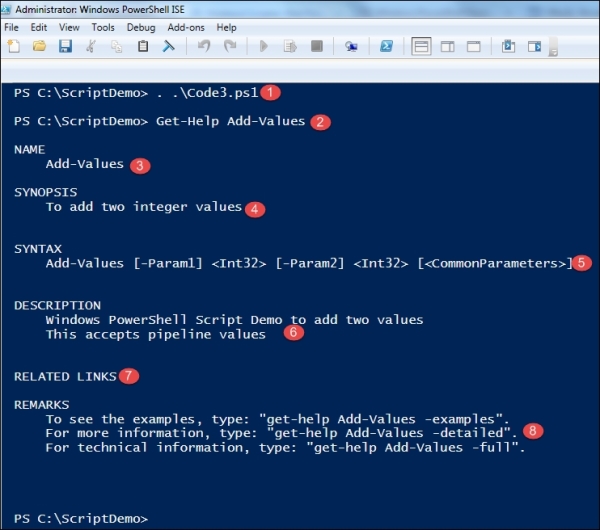Click the Stop Operation square icon
Image resolution: width=600 pixels, height=530 pixels.
[316, 46]
